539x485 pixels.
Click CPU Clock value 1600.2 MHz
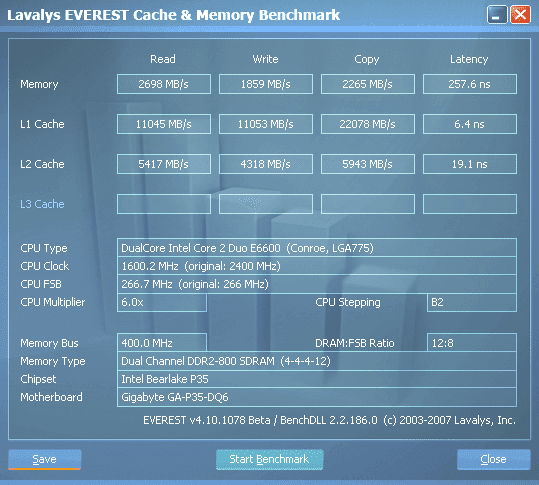click(x=317, y=266)
